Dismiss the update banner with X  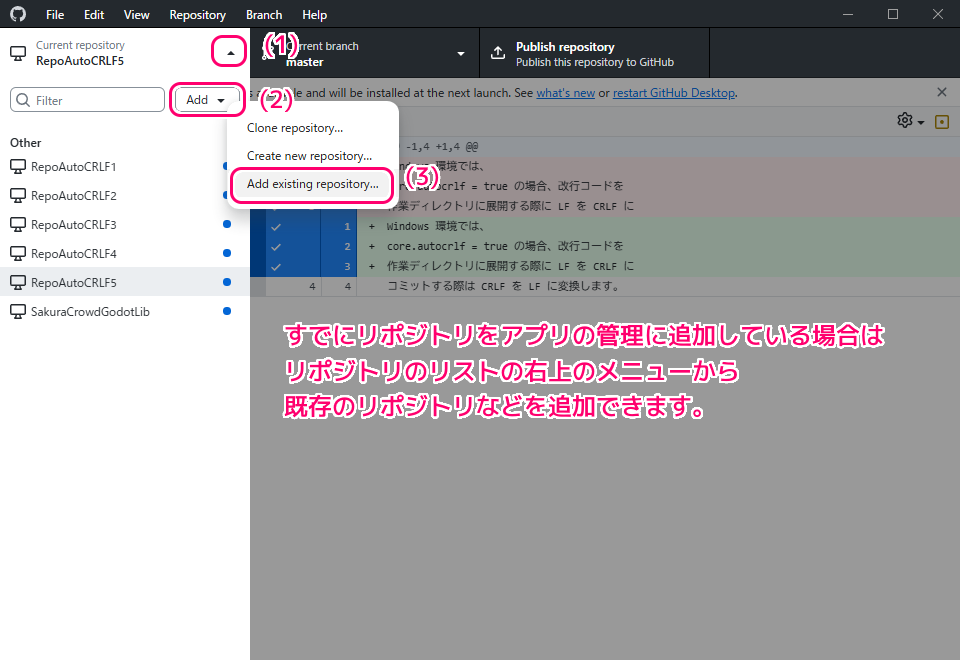pos(941,92)
